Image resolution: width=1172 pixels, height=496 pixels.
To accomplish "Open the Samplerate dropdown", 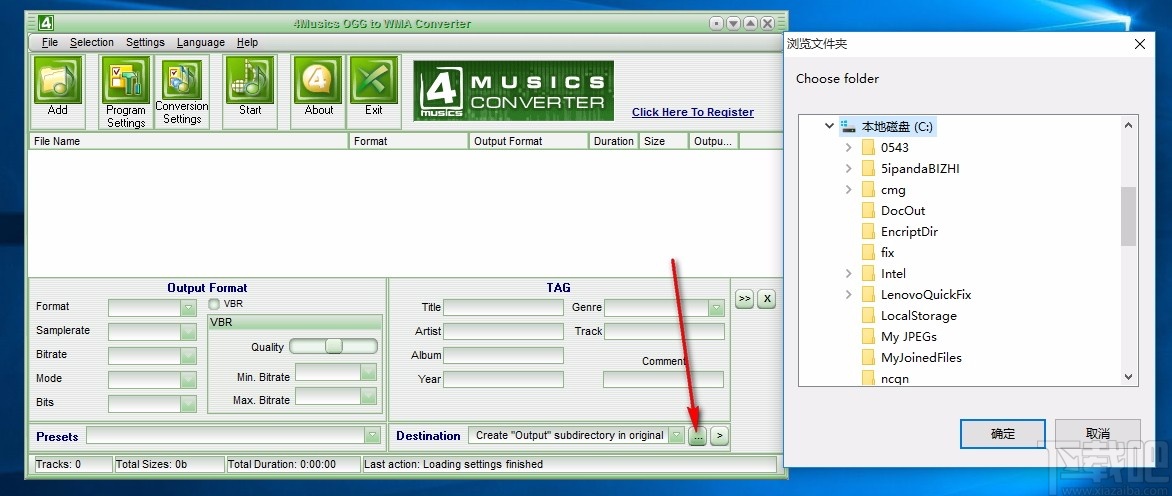I will (x=188, y=331).
